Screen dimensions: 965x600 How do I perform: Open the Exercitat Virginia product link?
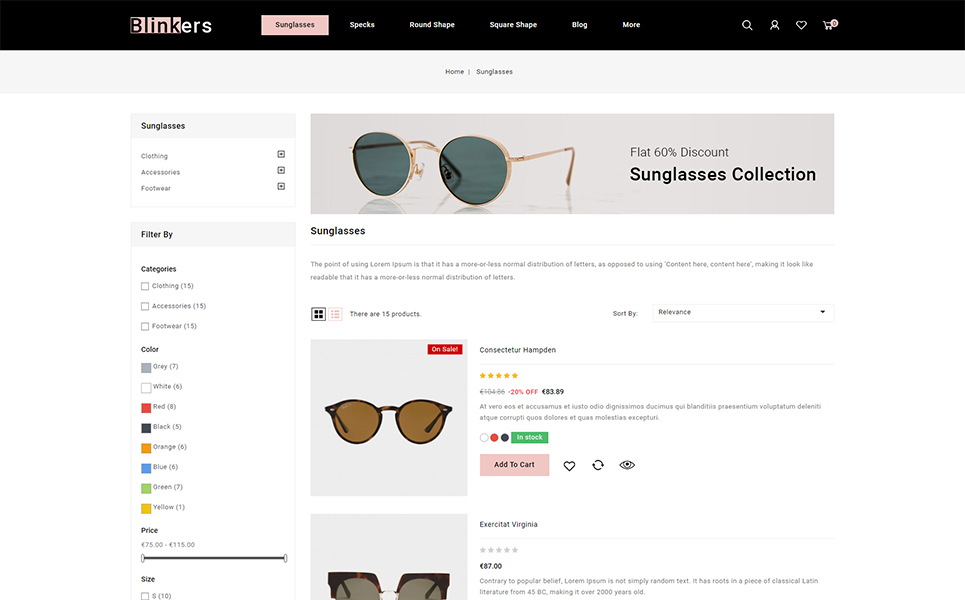coord(509,524)
